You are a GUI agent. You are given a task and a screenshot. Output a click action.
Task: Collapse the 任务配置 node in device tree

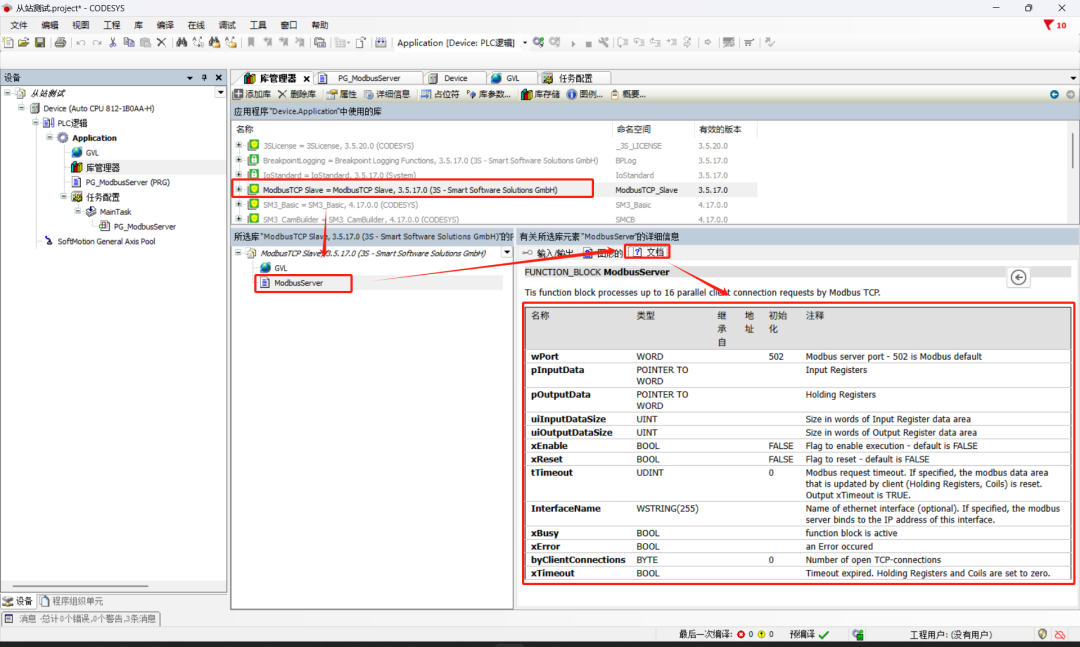click(63, 197)
